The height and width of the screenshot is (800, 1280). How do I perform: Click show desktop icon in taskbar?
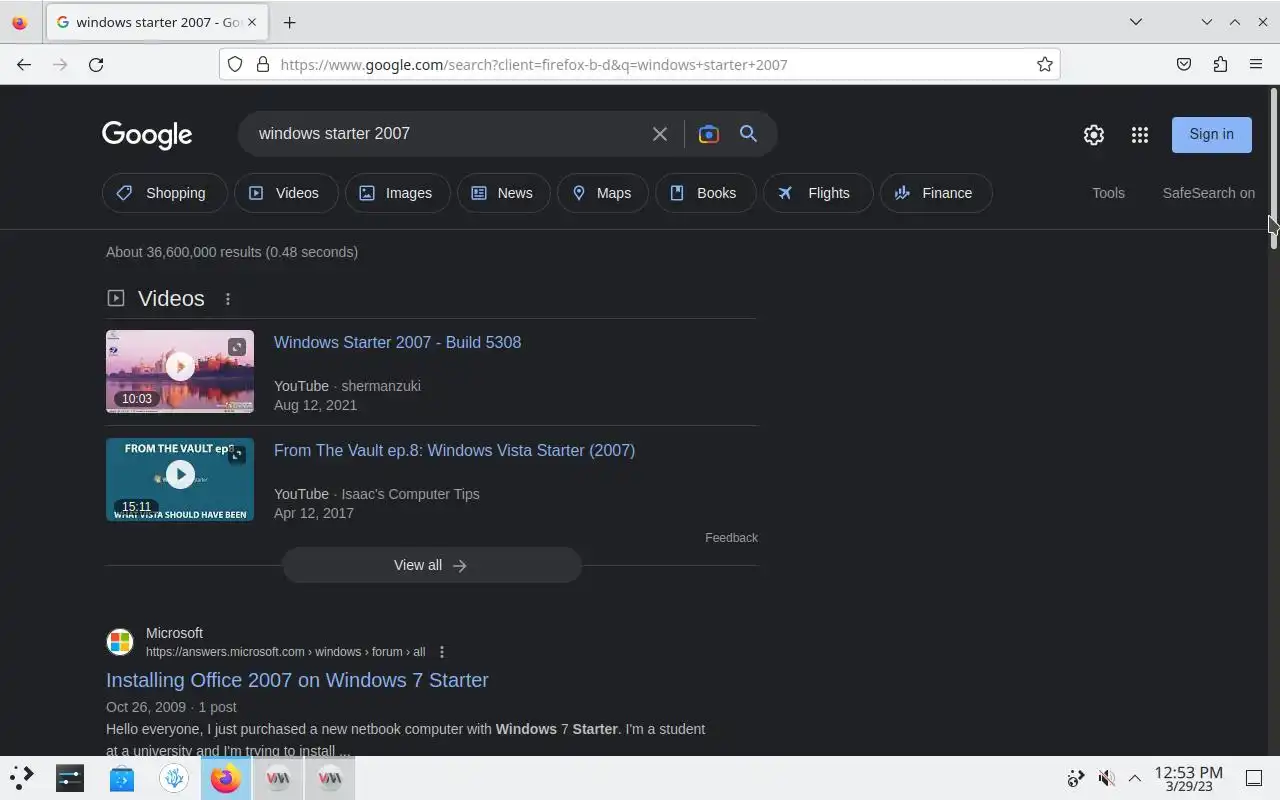1254,778
